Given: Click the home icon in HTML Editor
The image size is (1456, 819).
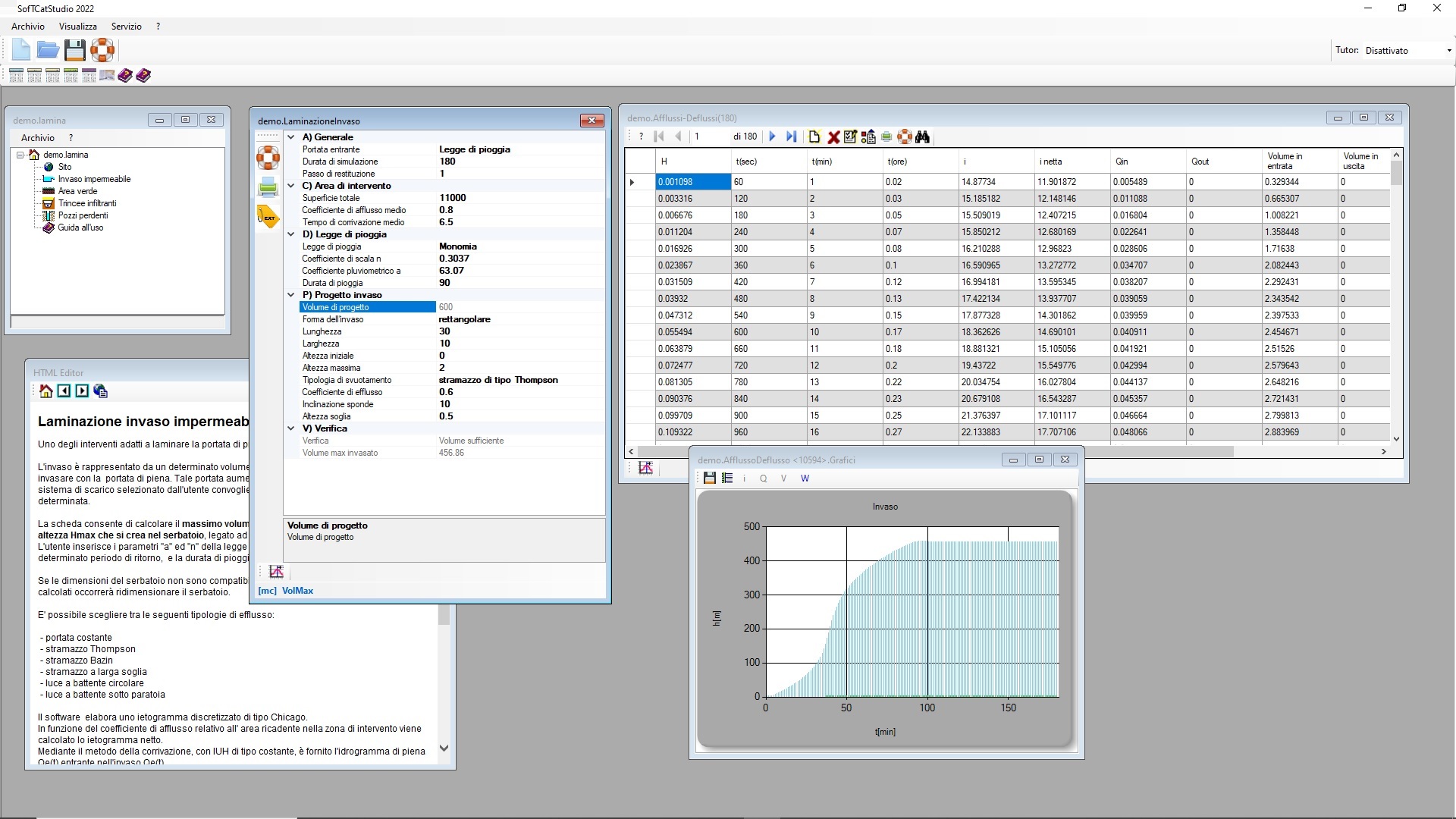Looking at the screenshot, I should pyautogui.click(x=46, y=391).
